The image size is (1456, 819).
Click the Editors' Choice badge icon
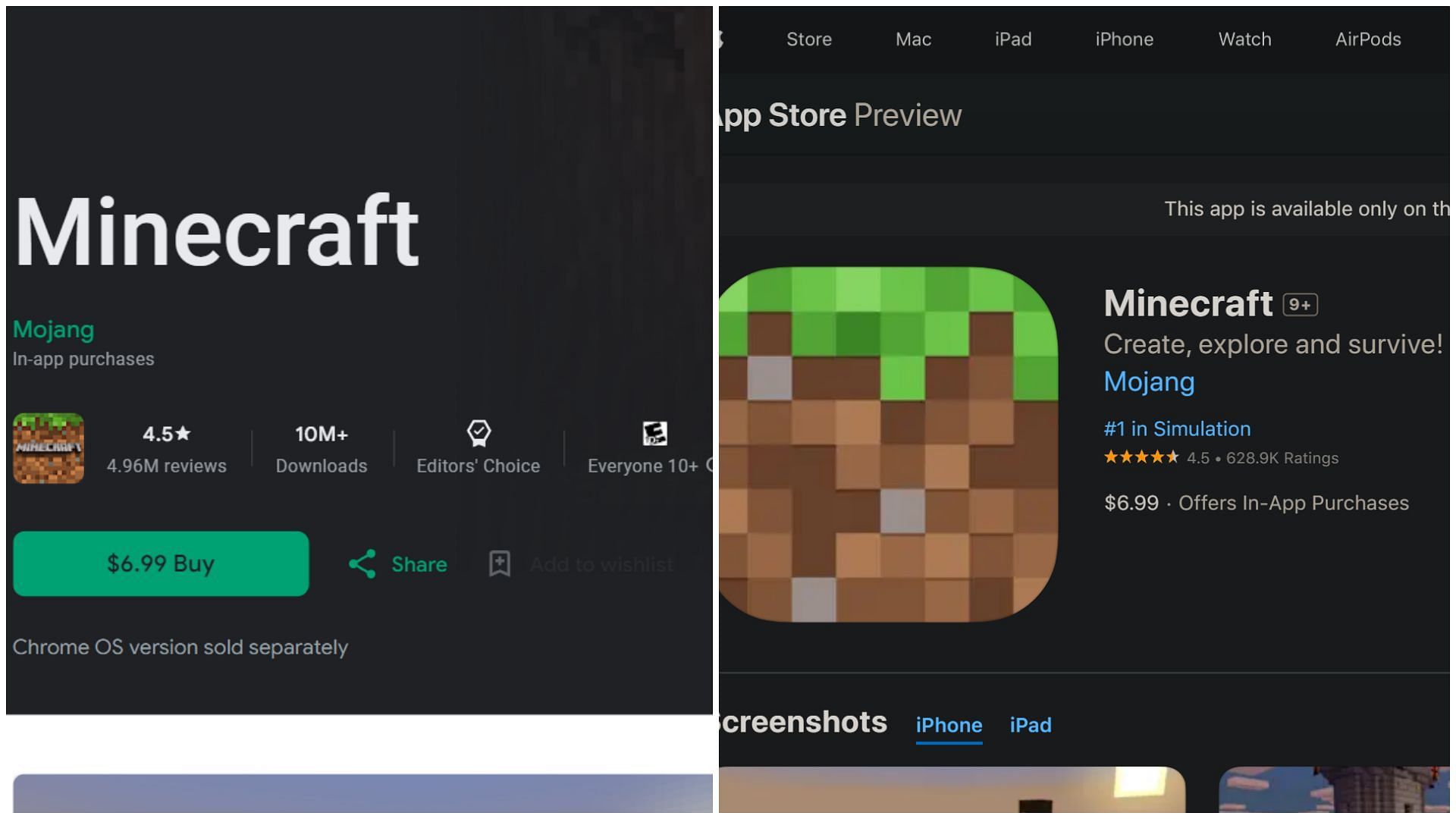pyautogui.click(x=478, y=432)
